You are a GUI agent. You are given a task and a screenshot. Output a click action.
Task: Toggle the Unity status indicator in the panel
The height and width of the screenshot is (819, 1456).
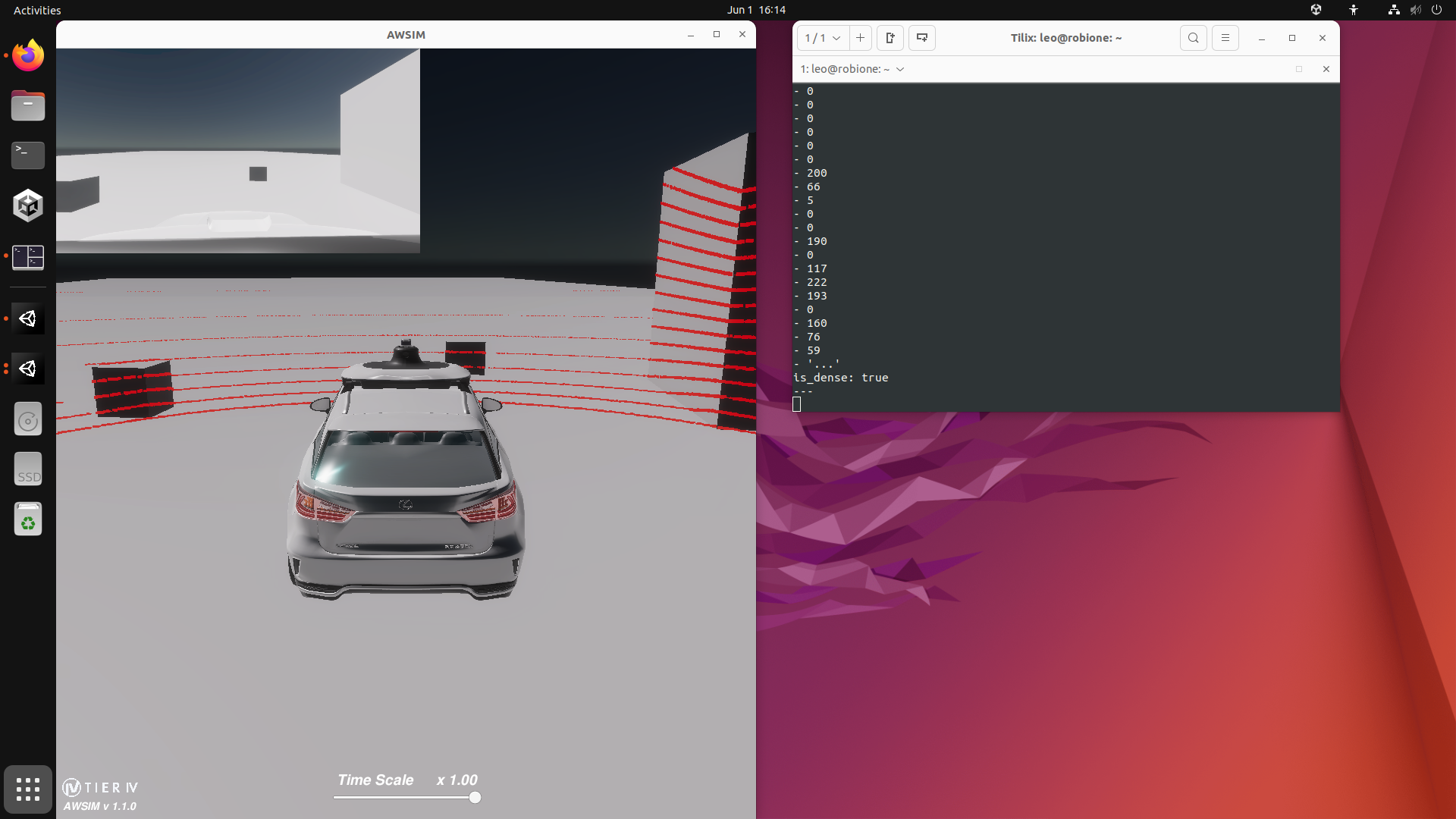point(1317,10)
